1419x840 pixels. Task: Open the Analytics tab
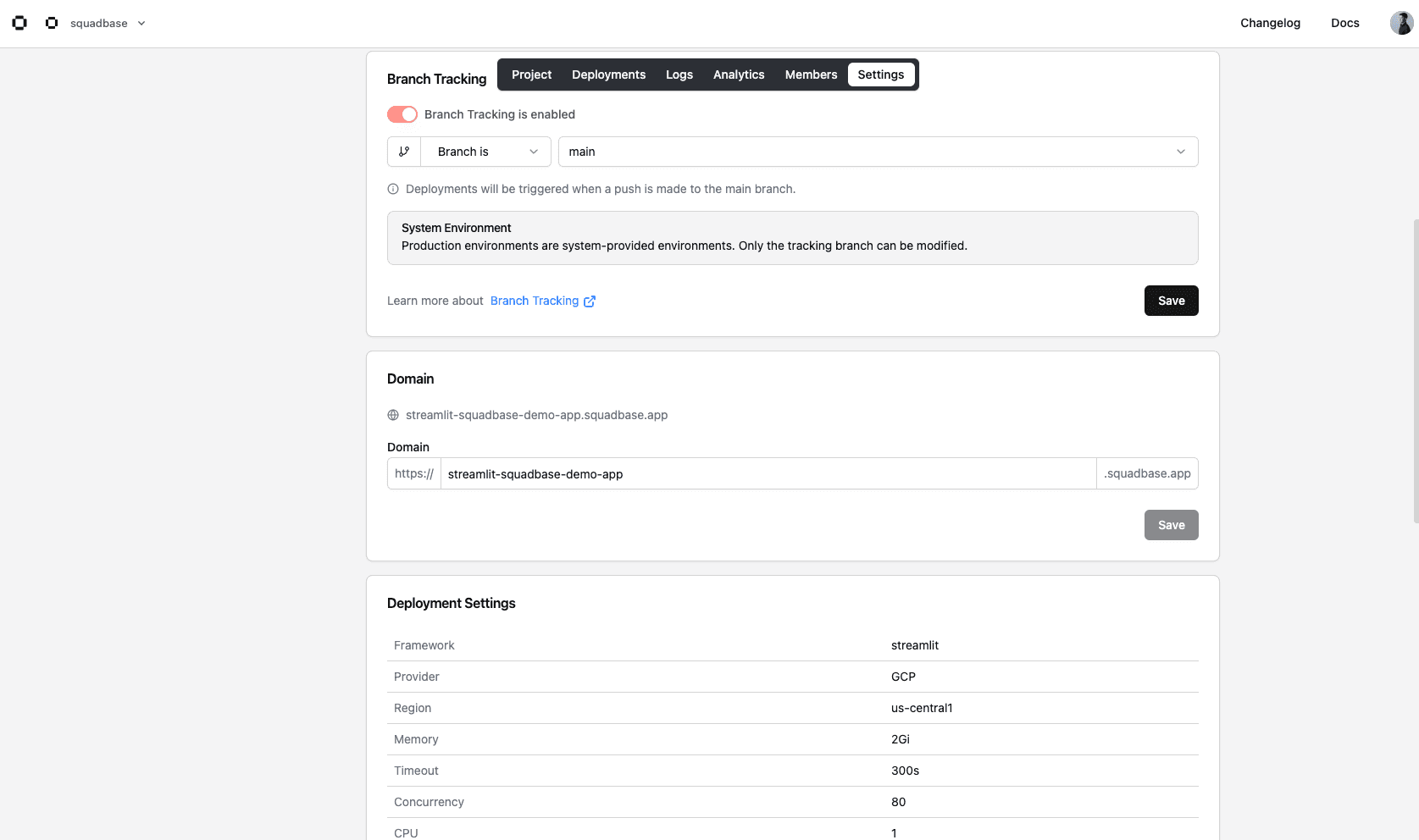pos(738,75)
